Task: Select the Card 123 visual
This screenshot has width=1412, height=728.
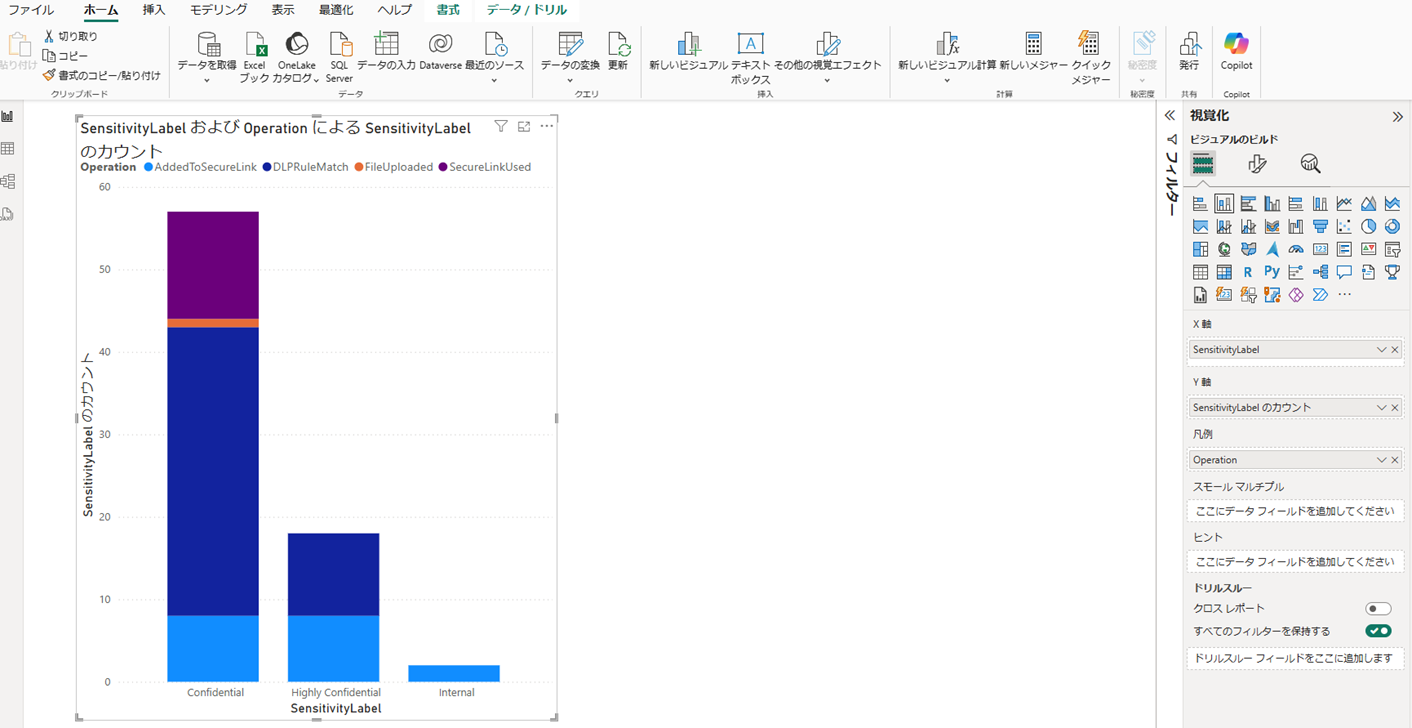Action: pyautogui.click(x=1320, y=249)
